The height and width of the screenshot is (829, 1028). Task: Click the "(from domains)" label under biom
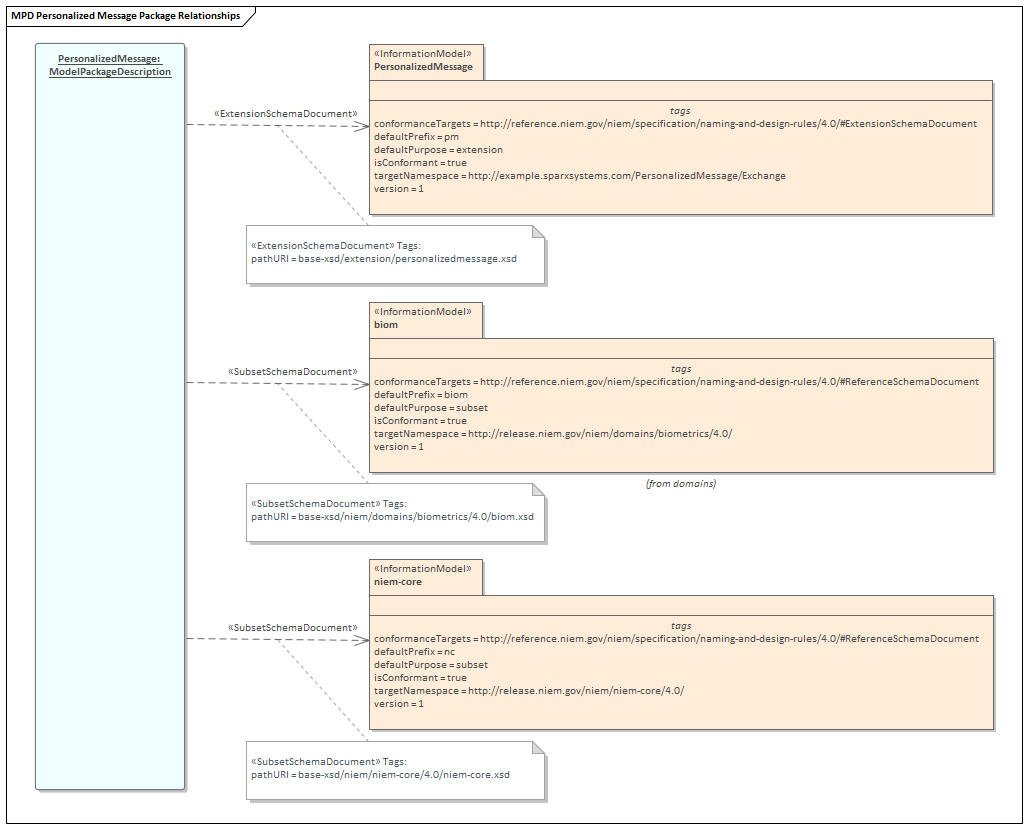tap(681, 484)
